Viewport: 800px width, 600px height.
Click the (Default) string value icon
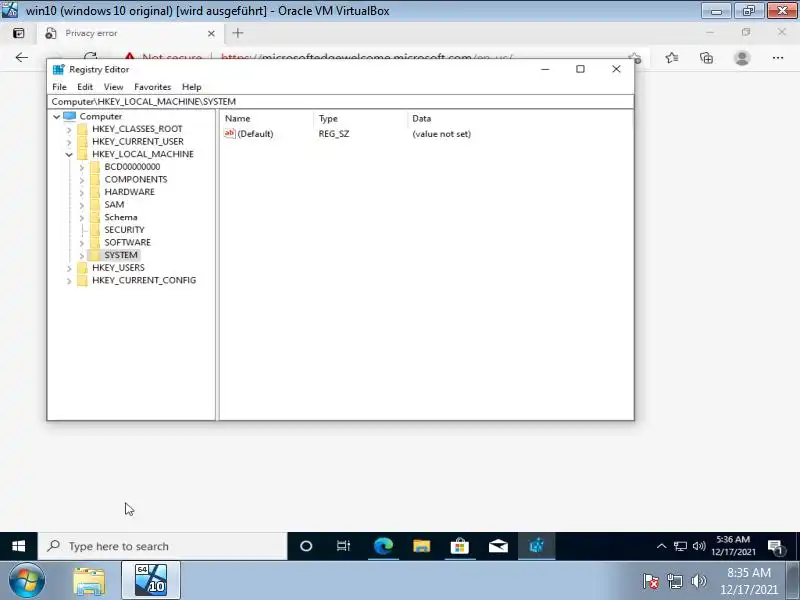pyautogui.click(x=230, y=134)
